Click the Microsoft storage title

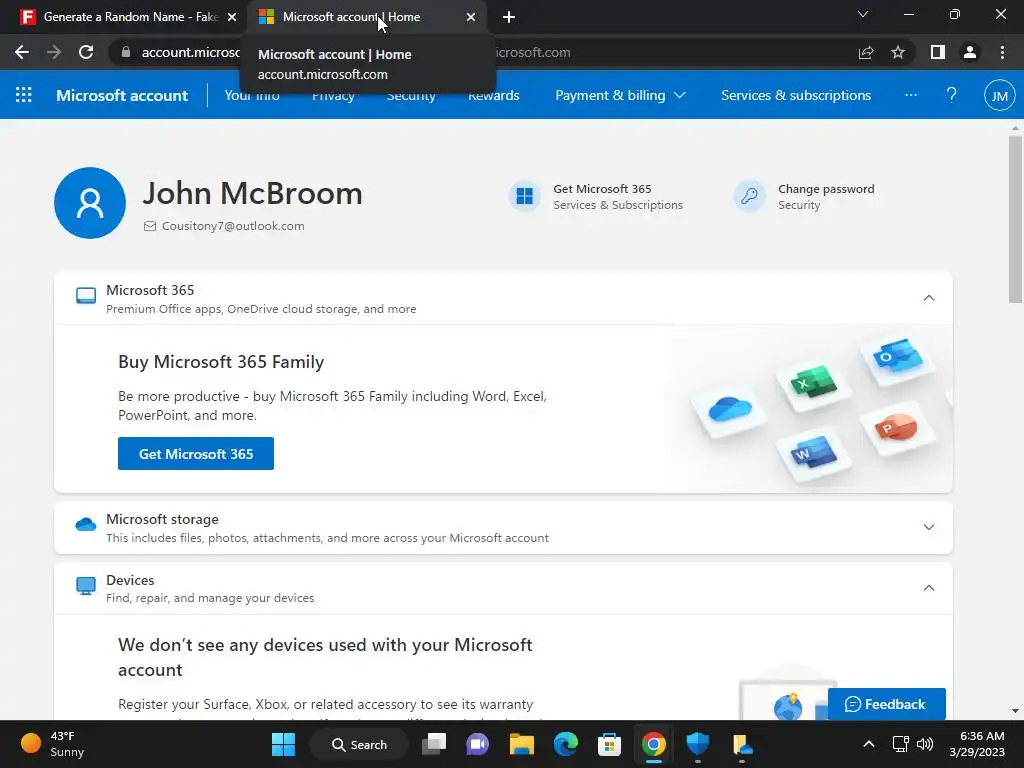tap(162, 519)
